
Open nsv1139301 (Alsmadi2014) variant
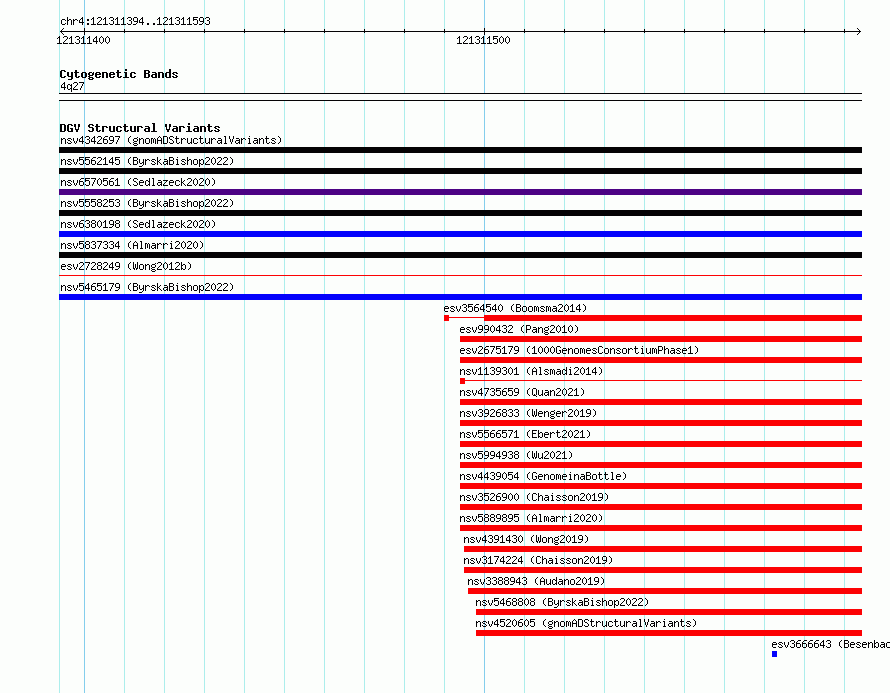(531, 371)
